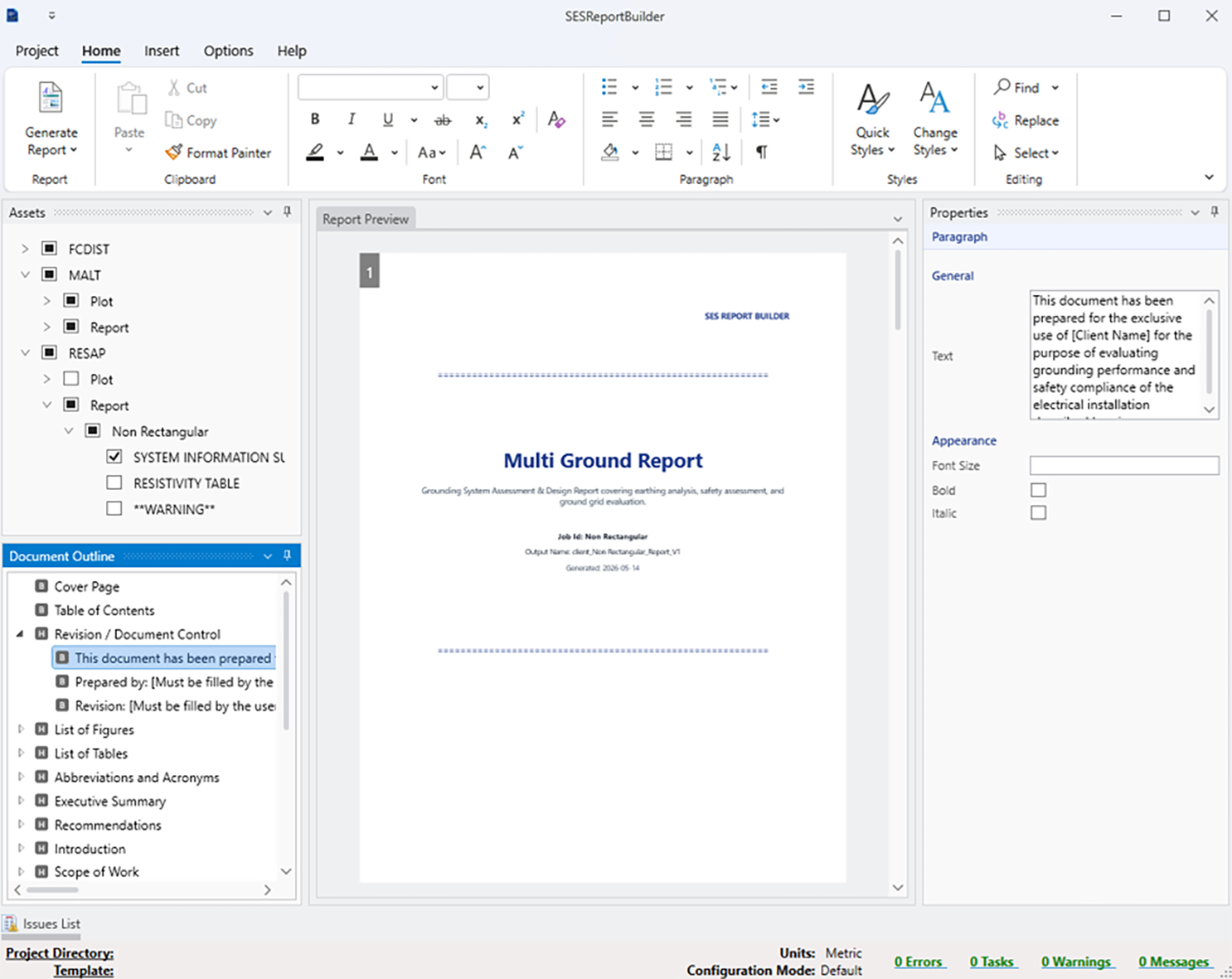Open the Find dropdown arrow

point(1055,87)
